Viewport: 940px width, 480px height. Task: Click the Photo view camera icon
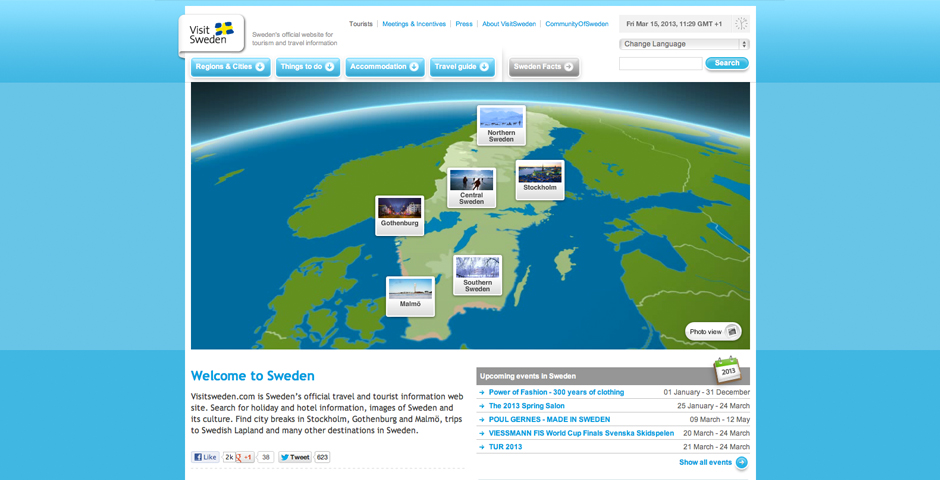pos(731,331)
